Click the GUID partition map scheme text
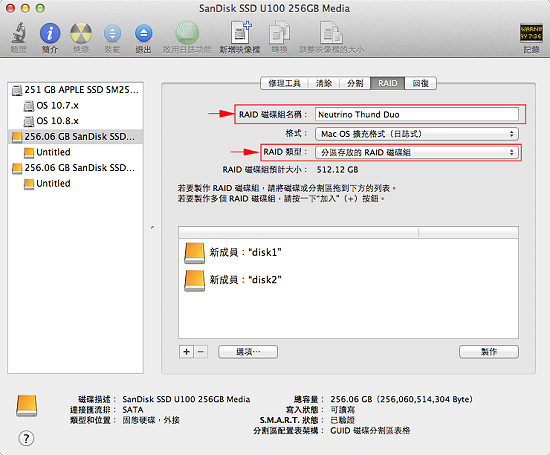The width and height of the screenshot is (550, 455). (370, 430)
